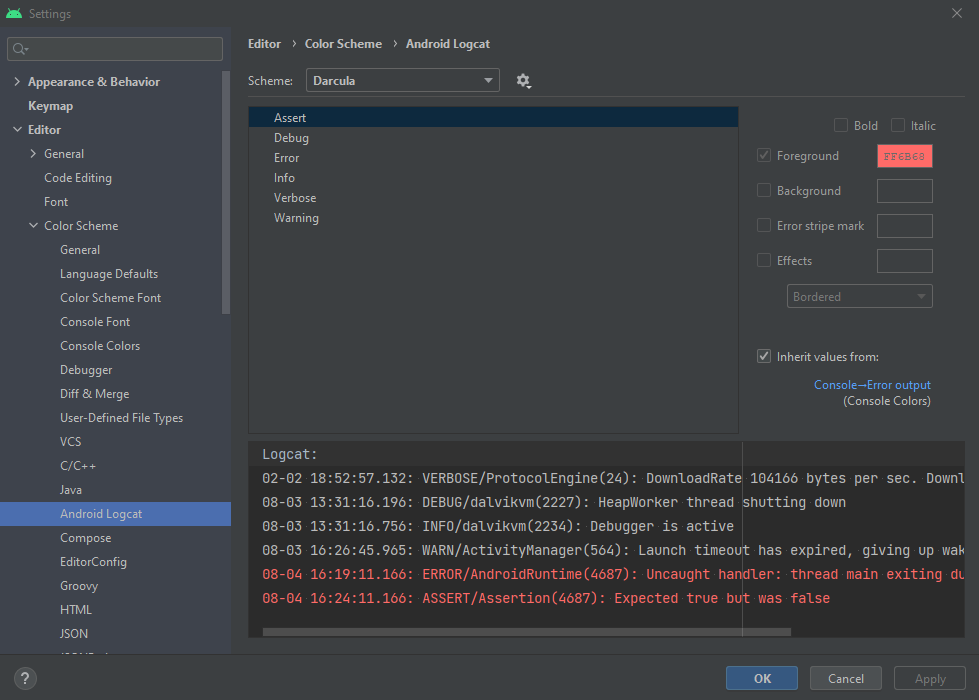Click the OK button
This screenshot has width=979, height=700.
(x=762, y=678)
